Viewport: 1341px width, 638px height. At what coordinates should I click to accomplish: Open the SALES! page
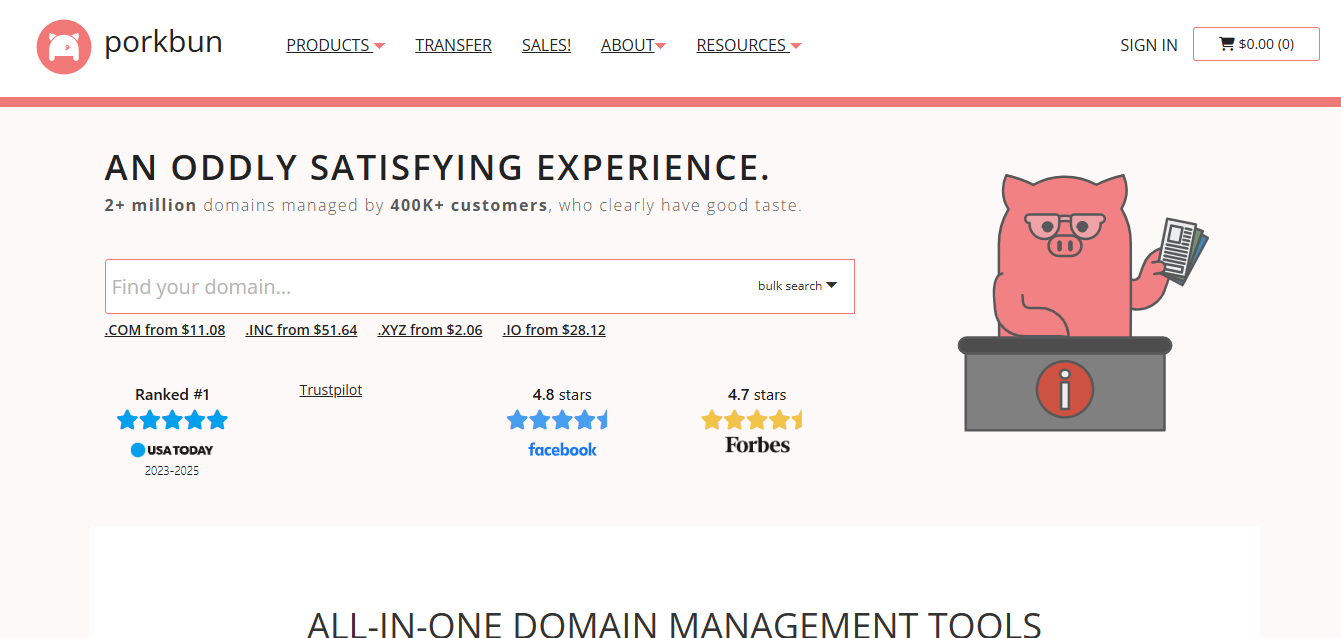[546, 45]
